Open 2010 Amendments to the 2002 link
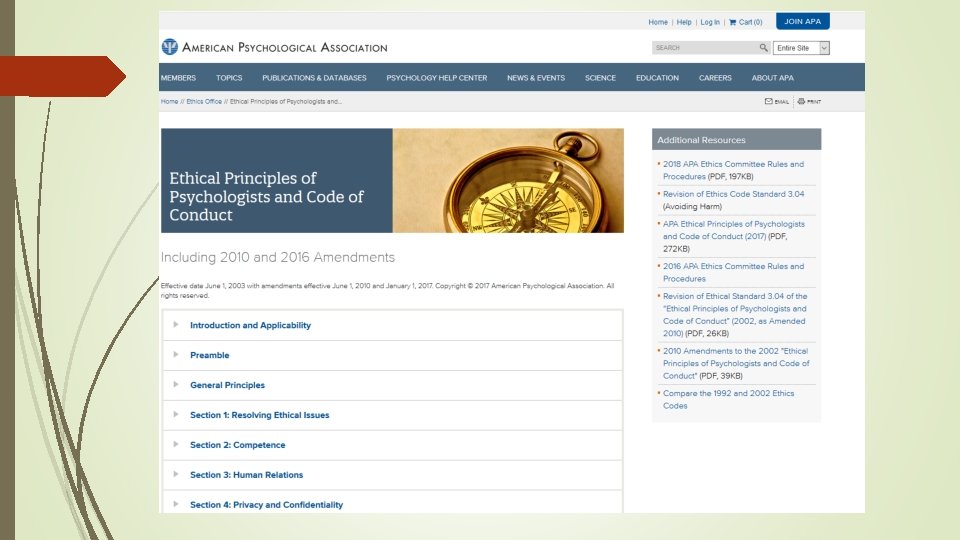 coord(736,363)
